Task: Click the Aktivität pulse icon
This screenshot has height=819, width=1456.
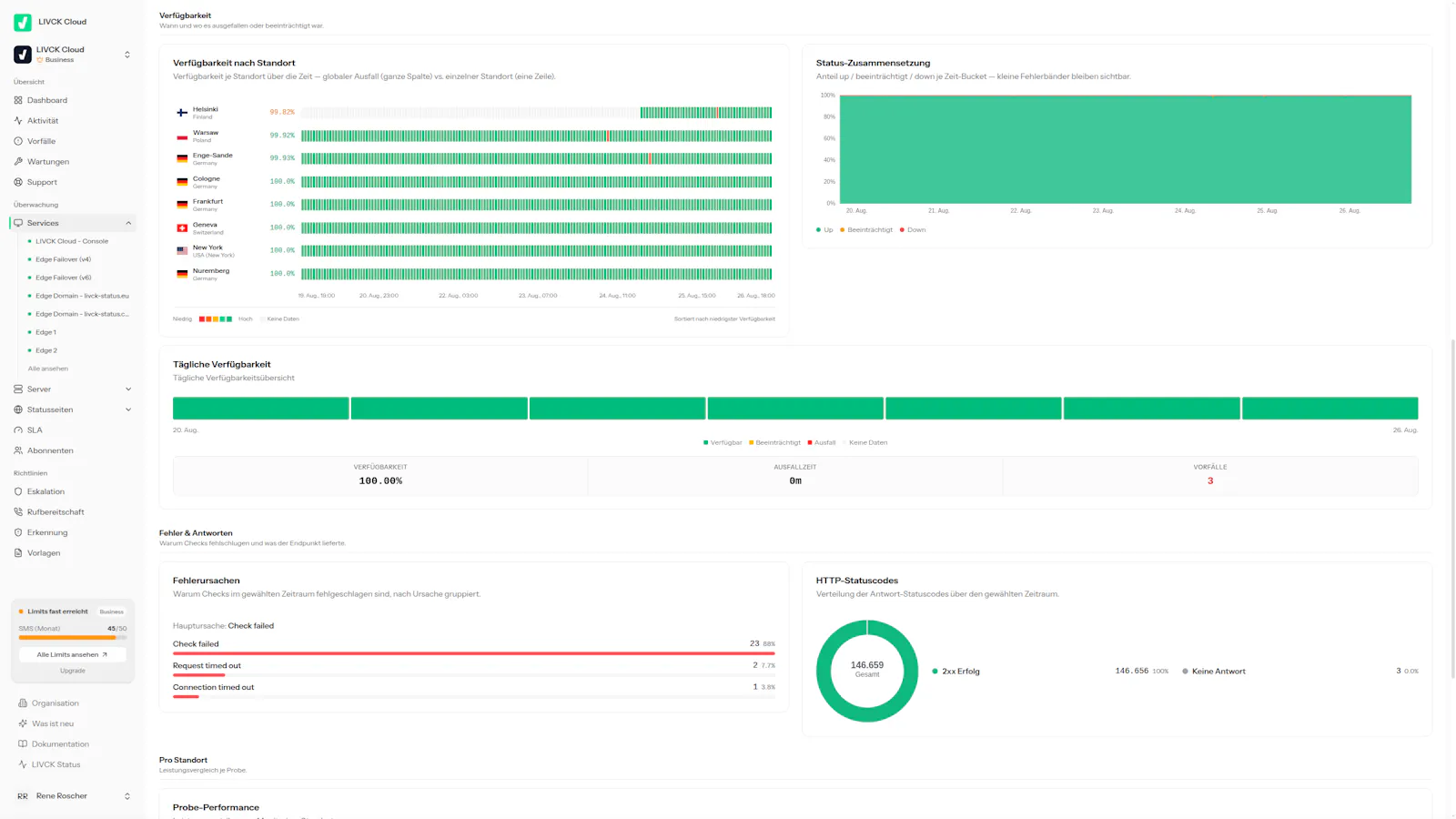Action: click(x=18, y=120)
